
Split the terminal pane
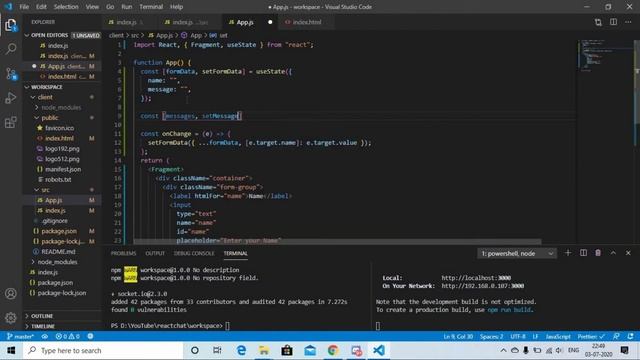pos(583,253)
